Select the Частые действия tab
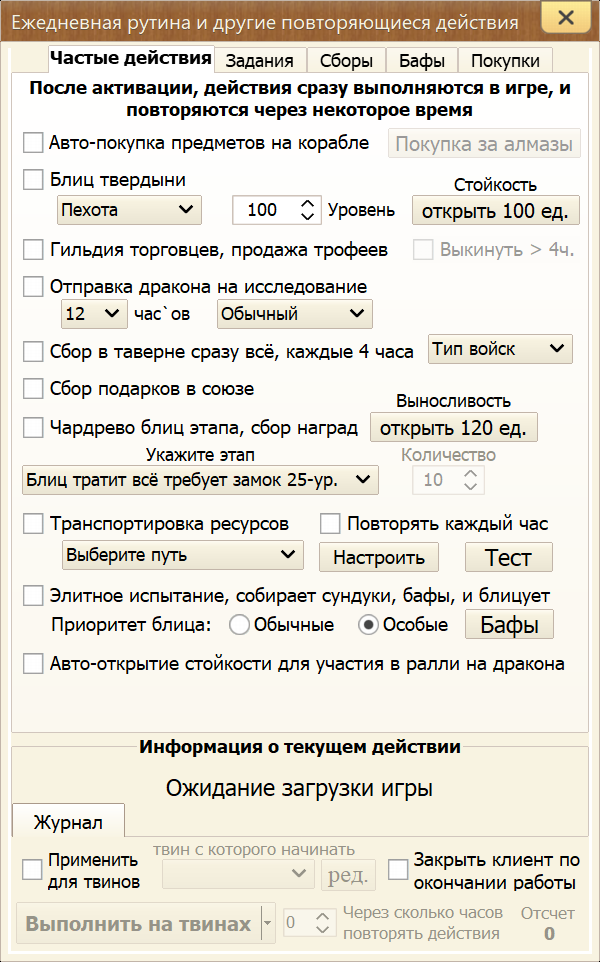Screen dimensions: 600x962 pos(131,58)
